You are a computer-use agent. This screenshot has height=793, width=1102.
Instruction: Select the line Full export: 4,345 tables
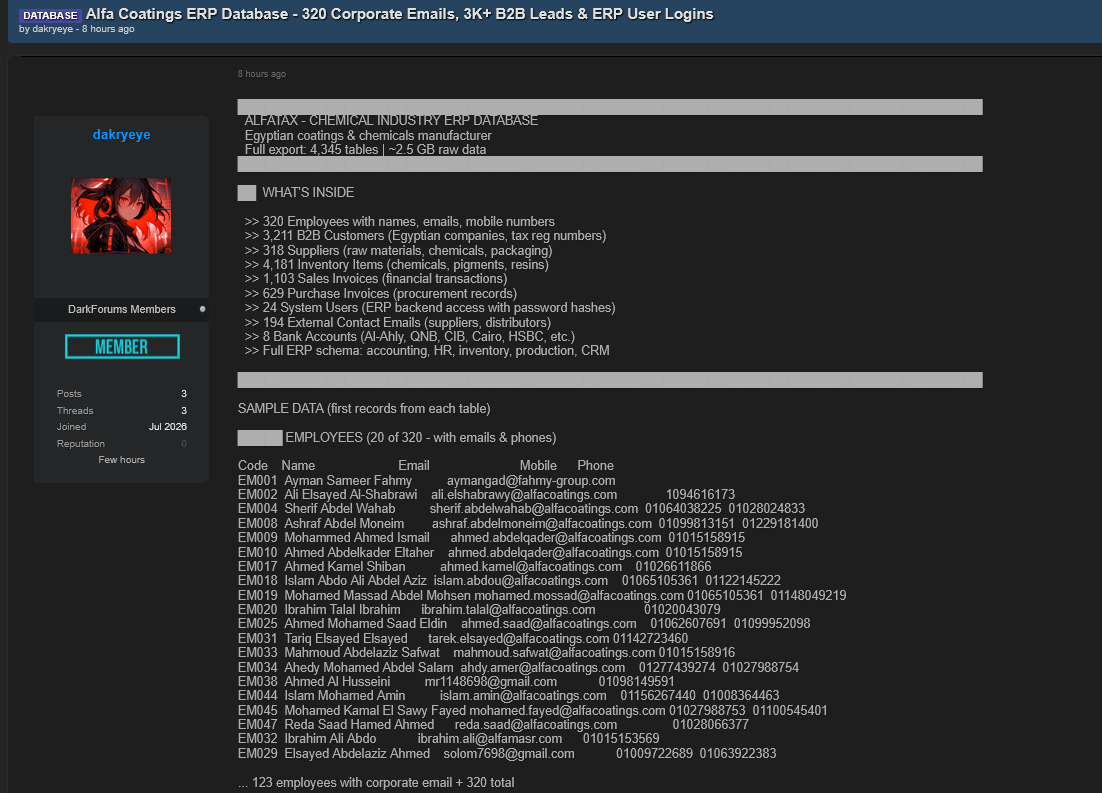pos(365,150)
